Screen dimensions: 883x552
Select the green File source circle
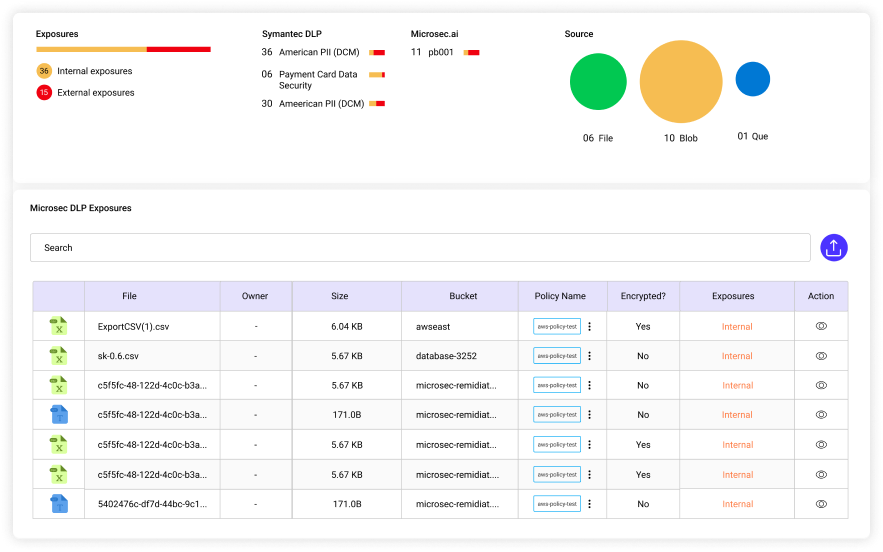[x=598, y=82]
